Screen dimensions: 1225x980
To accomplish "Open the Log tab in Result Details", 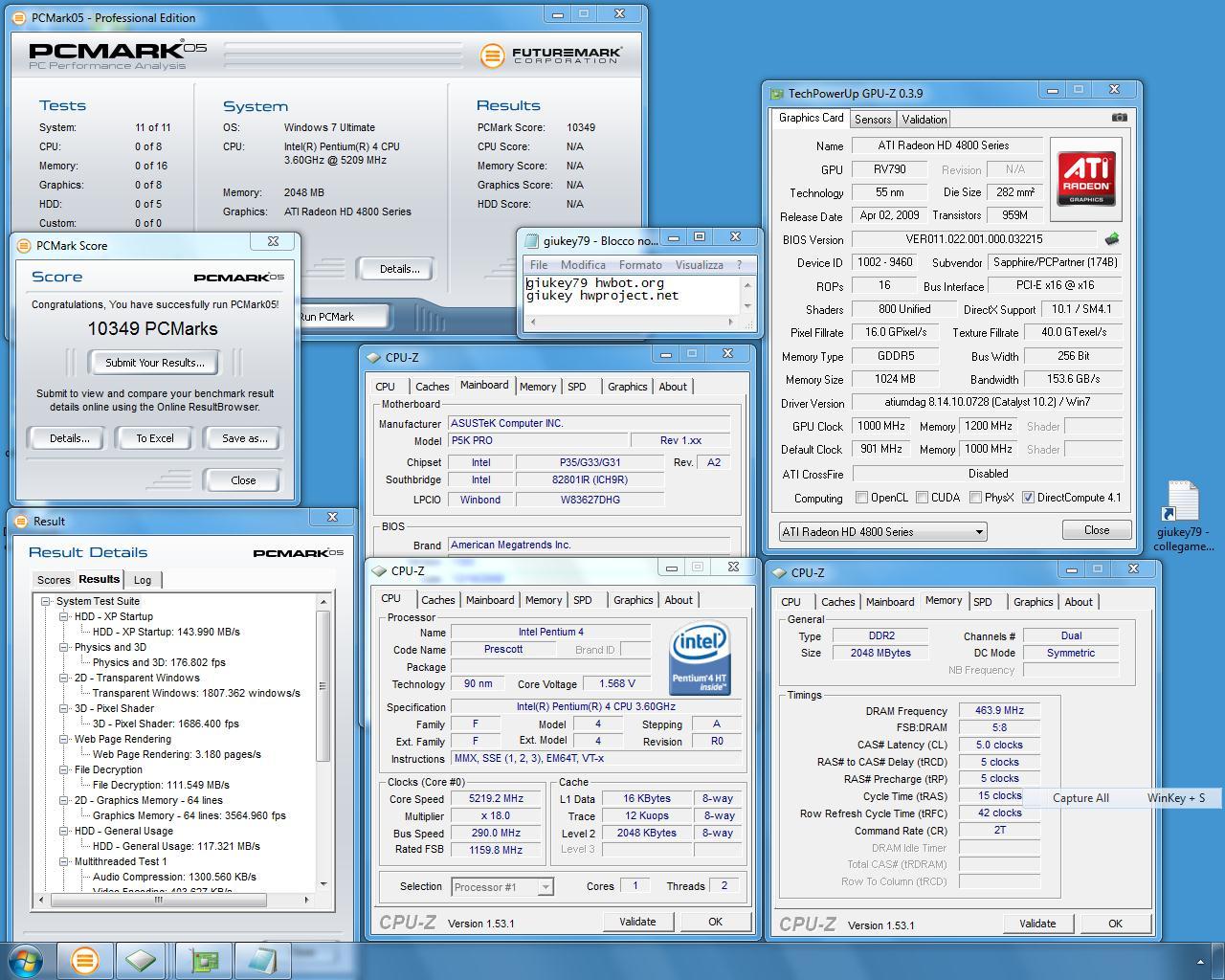I will 143,580.
